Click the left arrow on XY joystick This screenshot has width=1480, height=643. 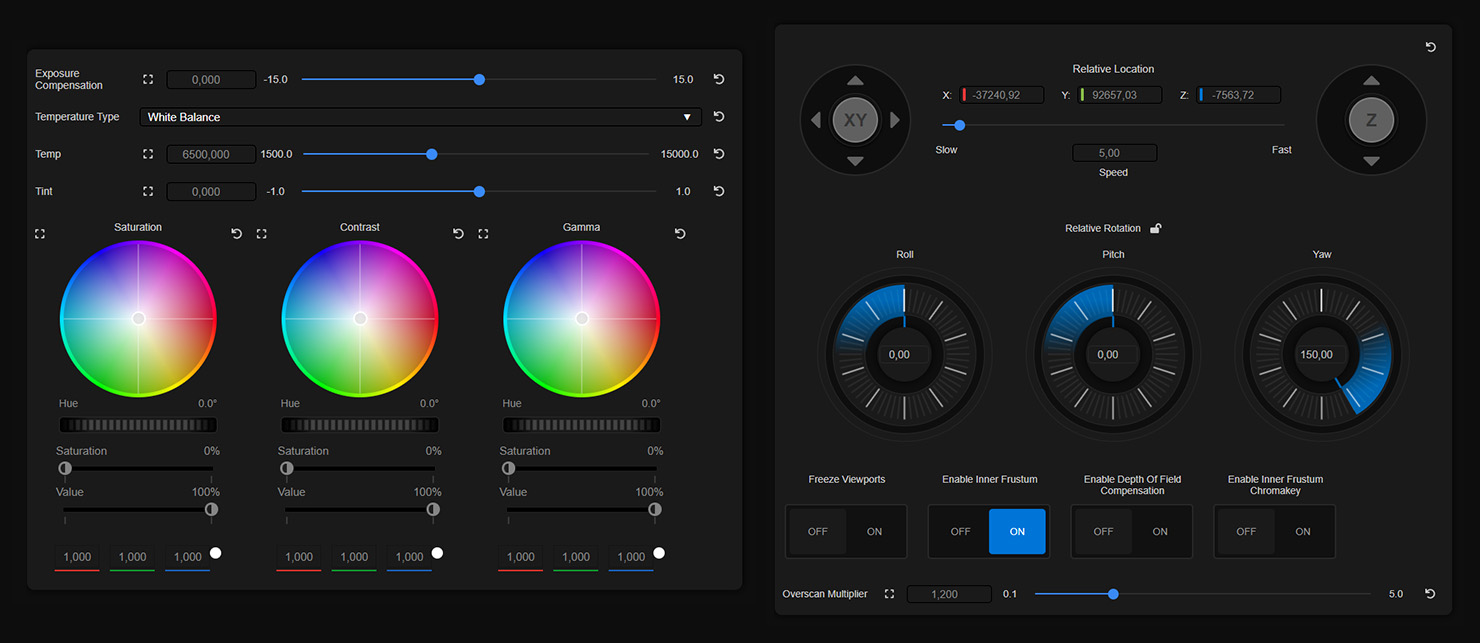816,121
